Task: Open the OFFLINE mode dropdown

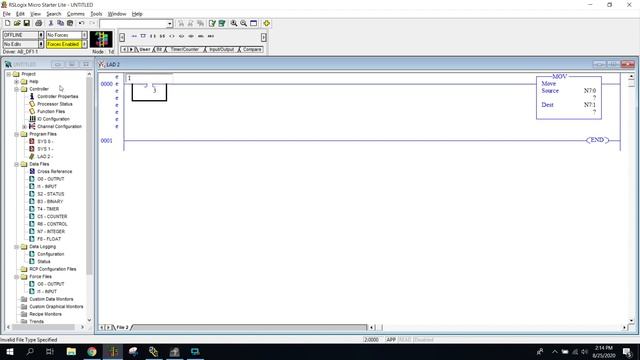Action: pyautogui.click(x=41, y=35)
